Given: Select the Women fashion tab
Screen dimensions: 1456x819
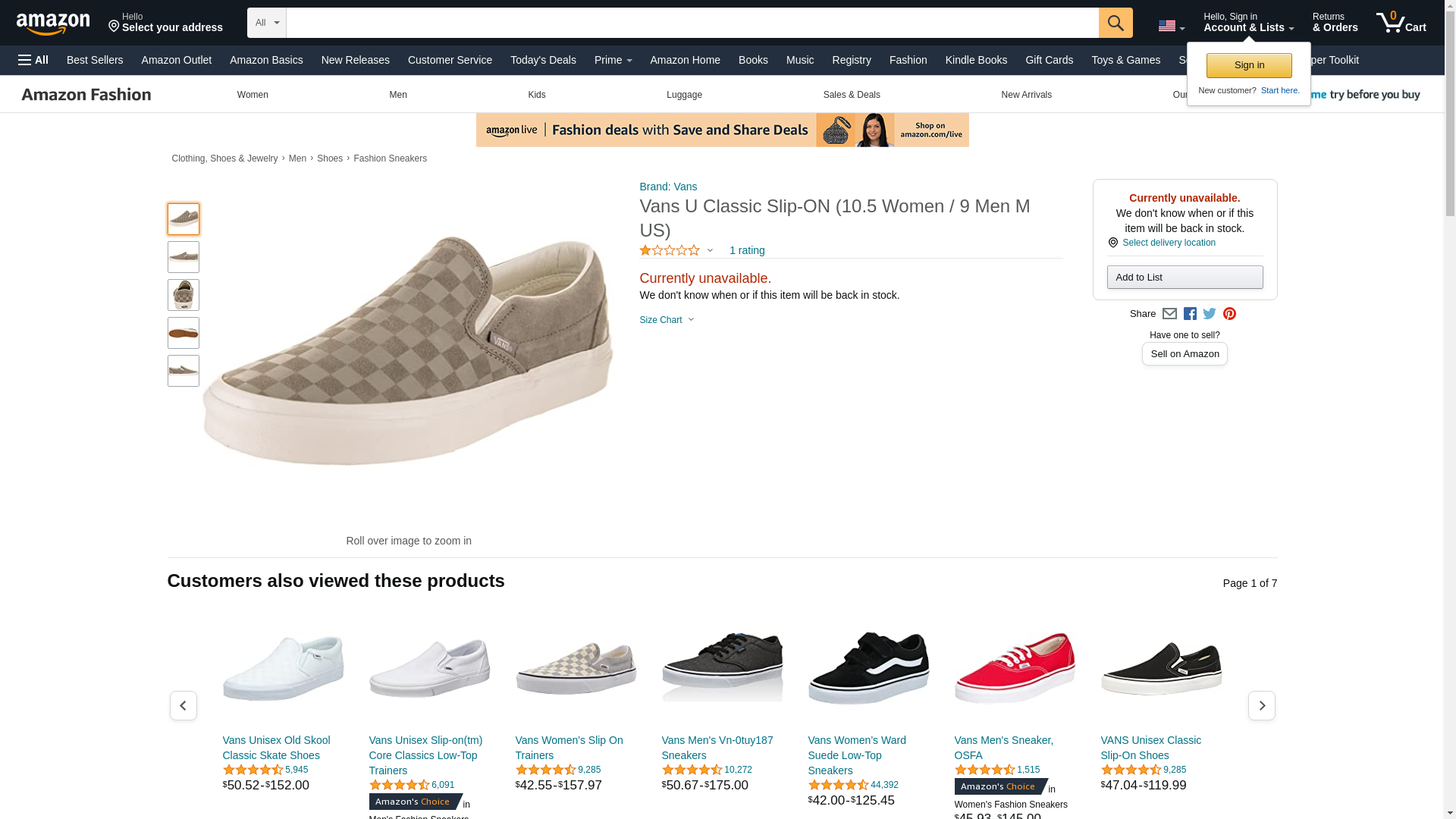Looking at the screenshot, I should point(253,95).
